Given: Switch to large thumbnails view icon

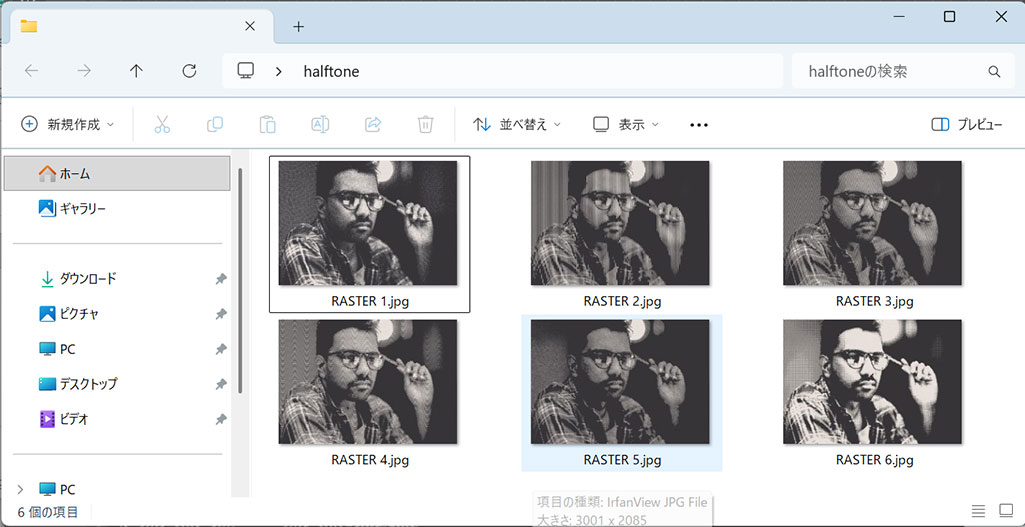Looking at the screenshot, I should click(x=1005, y=511).
